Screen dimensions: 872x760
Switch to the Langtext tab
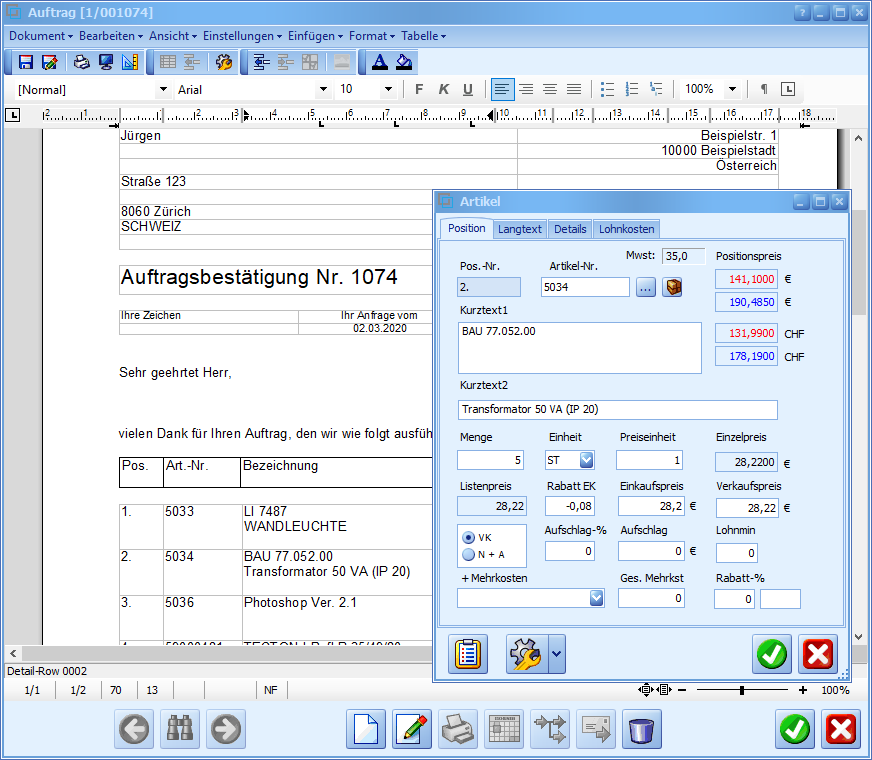[x=519, y=229]
